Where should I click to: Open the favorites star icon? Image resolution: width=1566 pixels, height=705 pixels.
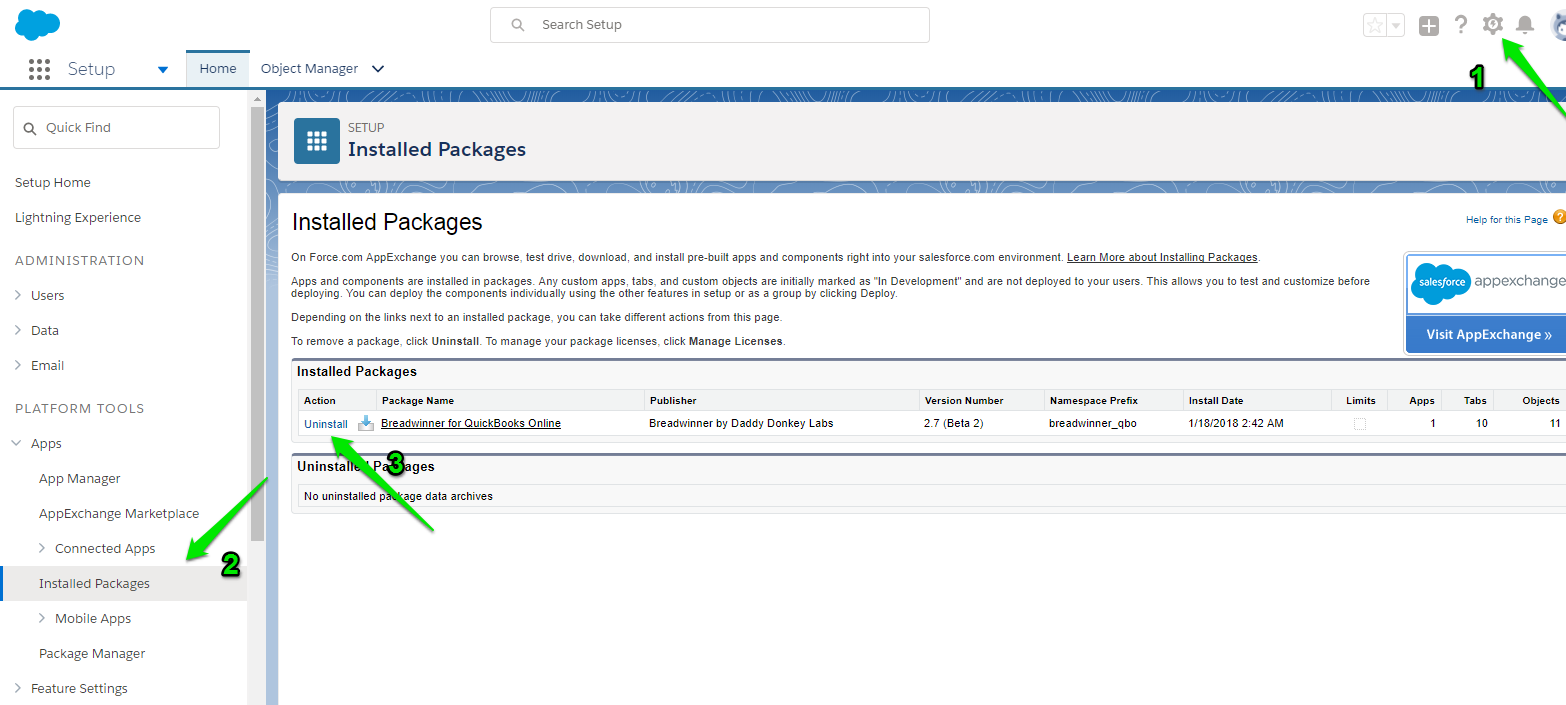[x=1375, y=26]
